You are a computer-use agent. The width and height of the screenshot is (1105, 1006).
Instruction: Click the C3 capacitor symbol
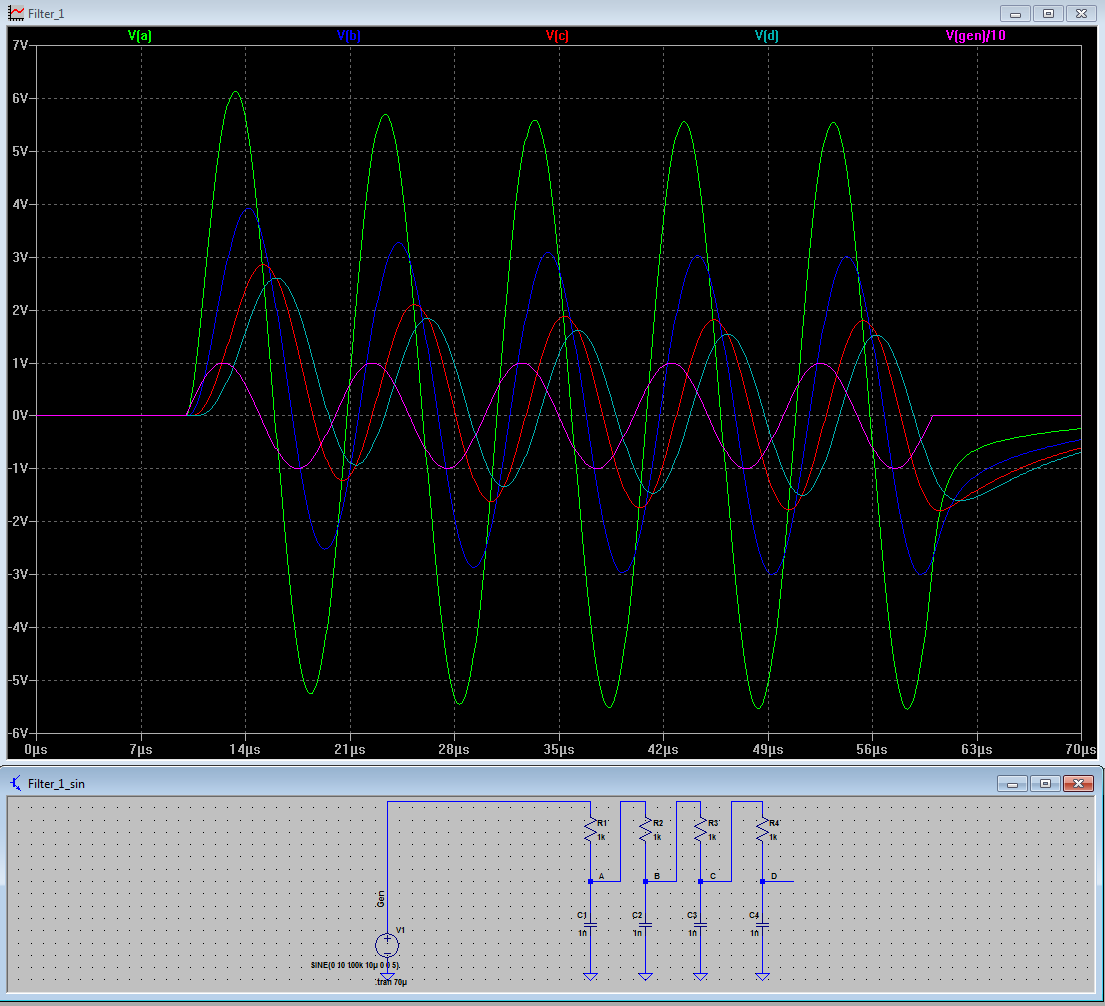[x=700, y=925]
